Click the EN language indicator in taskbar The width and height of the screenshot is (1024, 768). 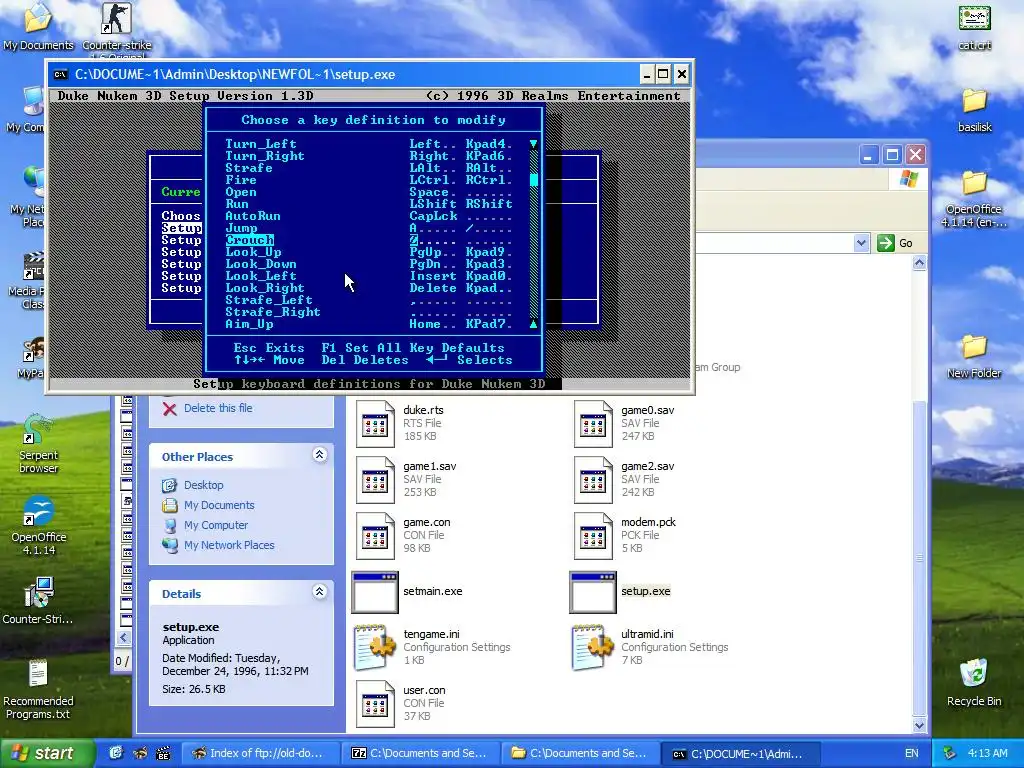pyautogui.click(x=912, y=753)
